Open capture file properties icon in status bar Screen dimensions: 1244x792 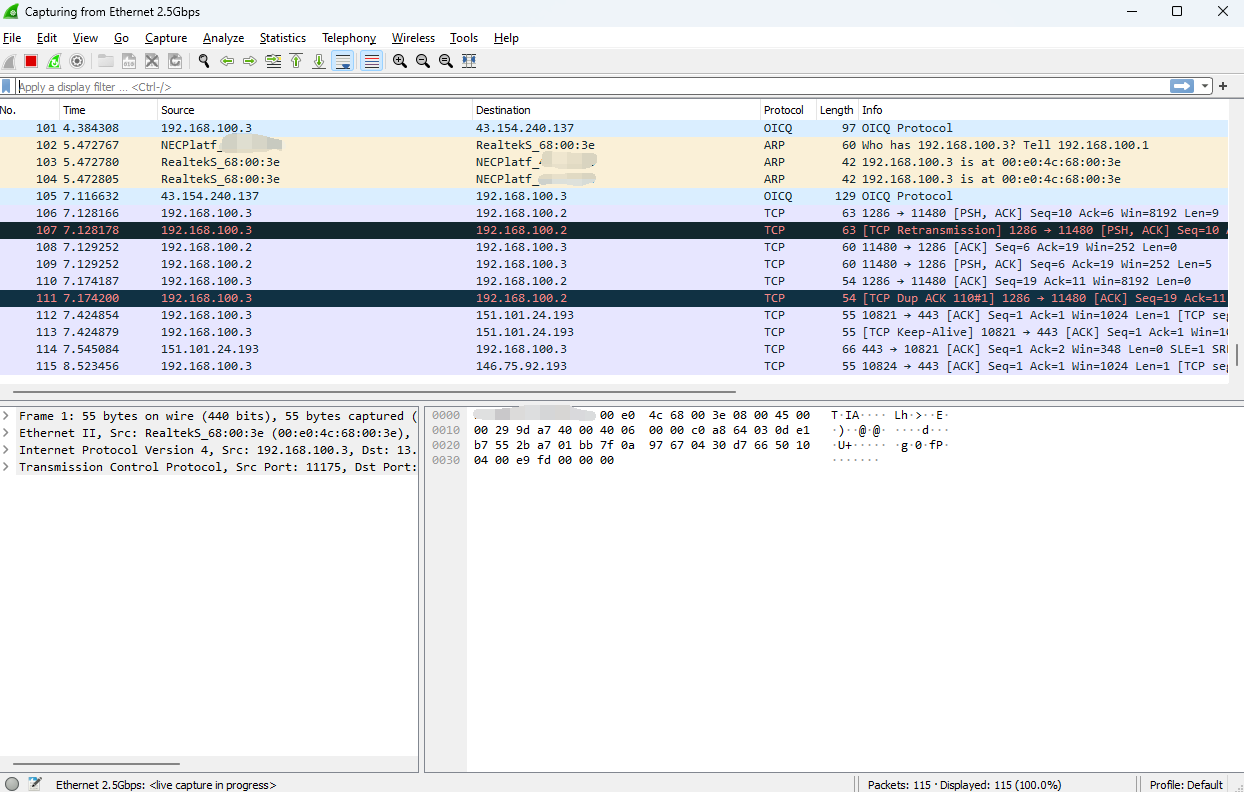coord(35,784)
